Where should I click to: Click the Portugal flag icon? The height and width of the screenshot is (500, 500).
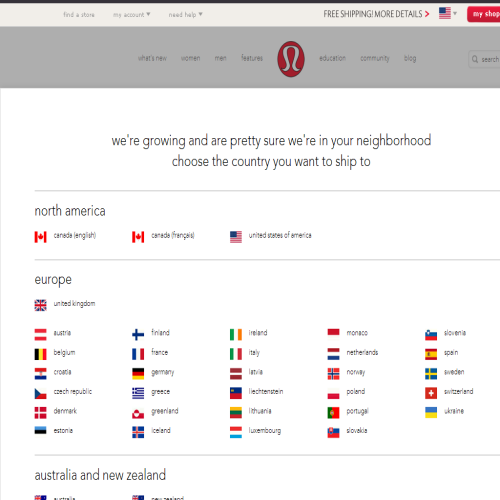(x=333, y=413)
